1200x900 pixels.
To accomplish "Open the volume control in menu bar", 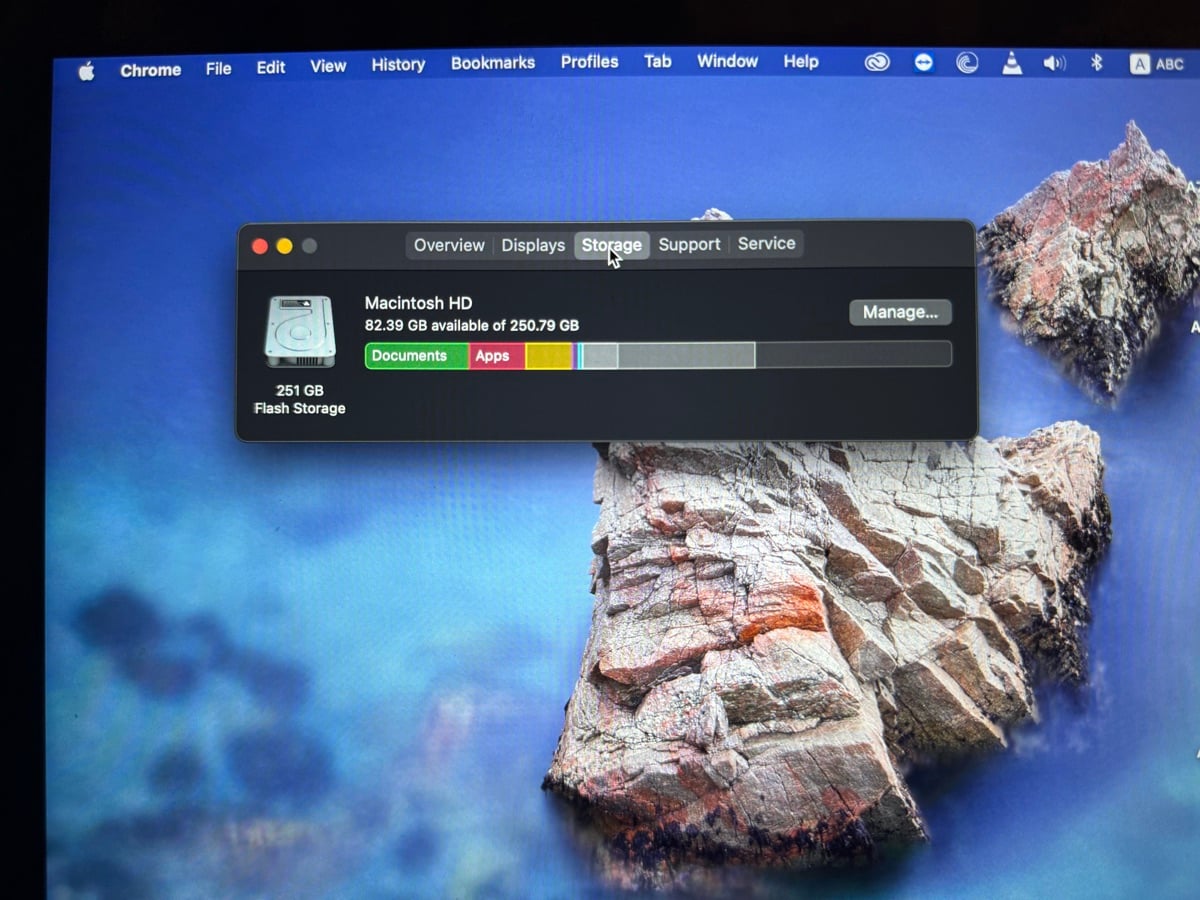I will [x=1054, y=63].
